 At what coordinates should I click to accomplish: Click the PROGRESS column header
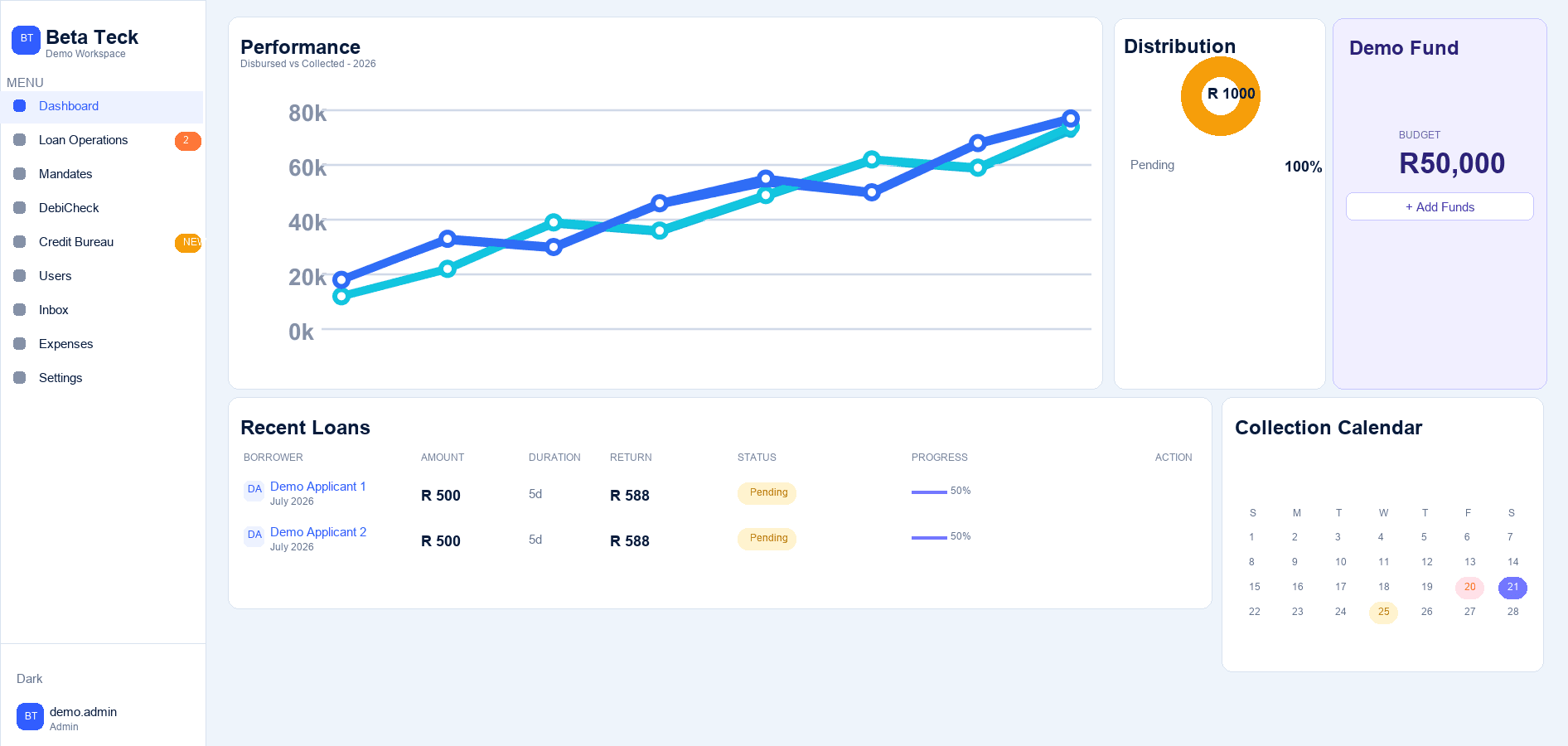(940, 458)
